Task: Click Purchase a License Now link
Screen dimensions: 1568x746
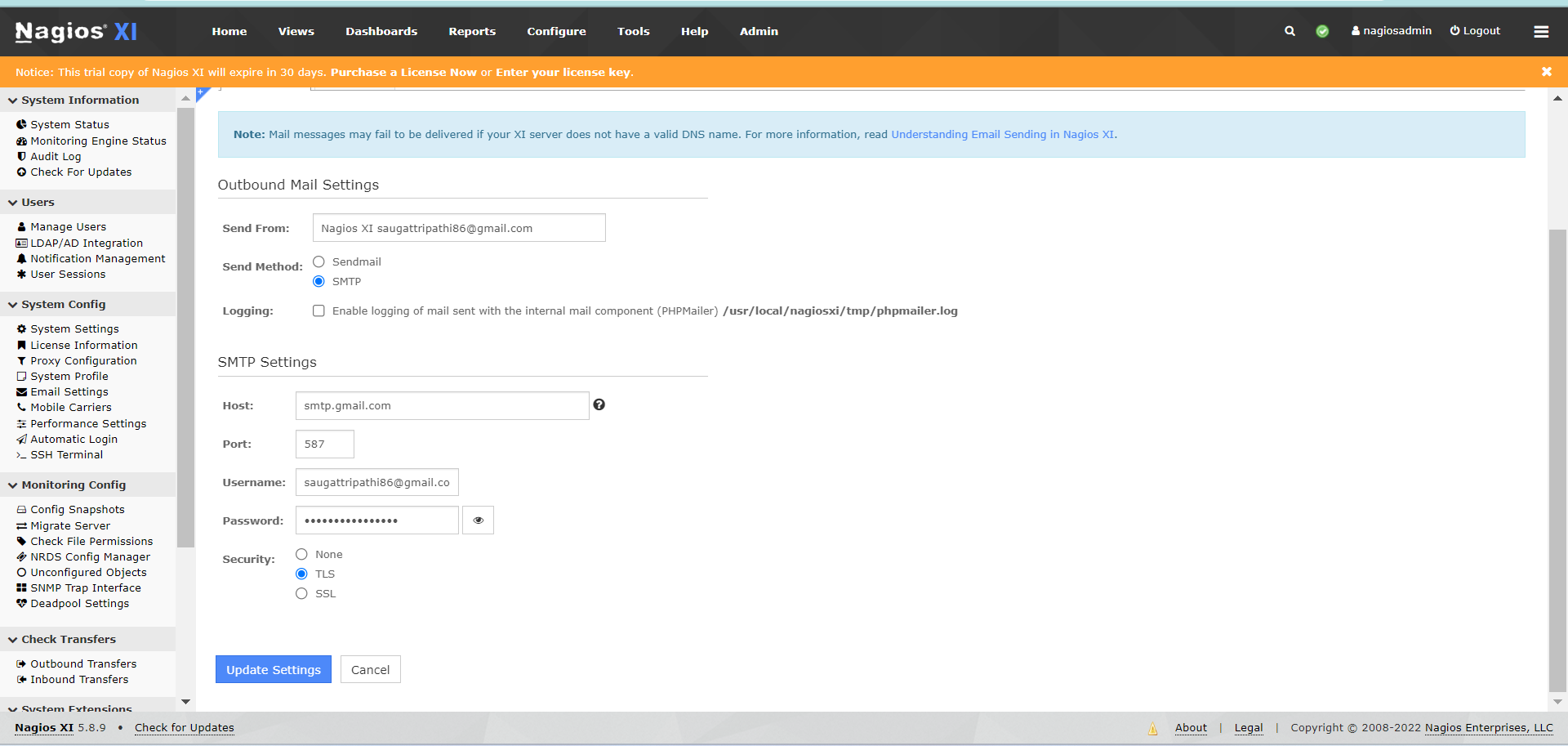Action: (x=403, y=72)
